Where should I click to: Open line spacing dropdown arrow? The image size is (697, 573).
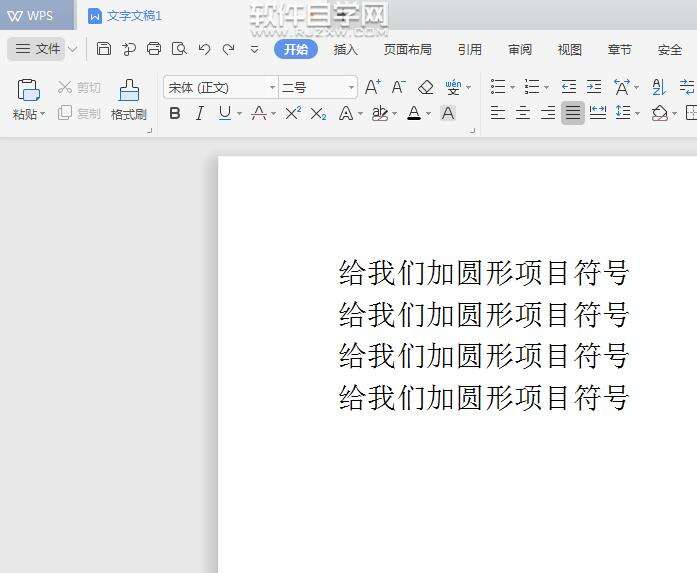pyautogui.click(x=637, y=114)
